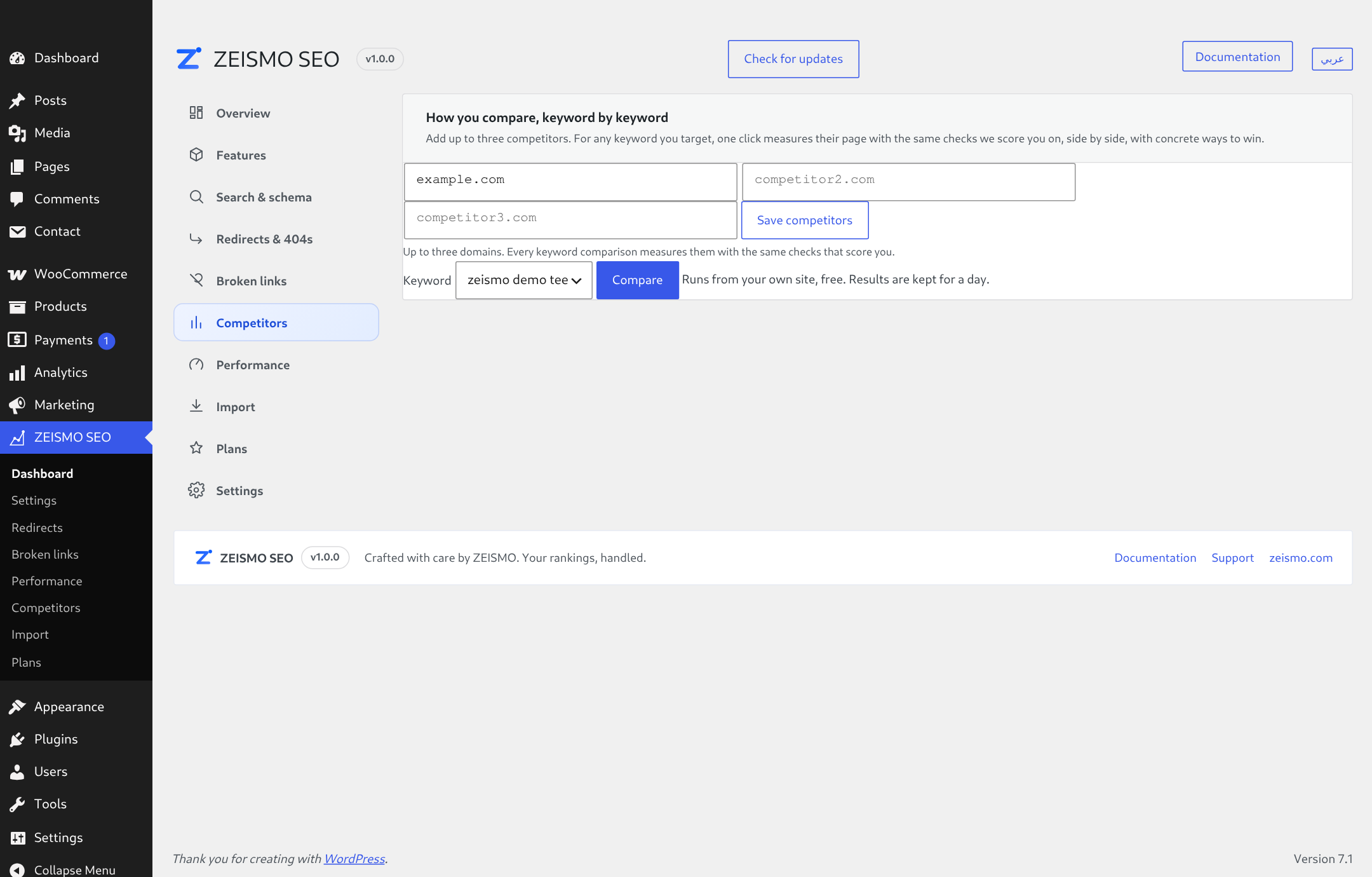Screen dimensions: 1372x877
Task: Select the Competitors tab in plugin navigation
Action: (276, 322)
